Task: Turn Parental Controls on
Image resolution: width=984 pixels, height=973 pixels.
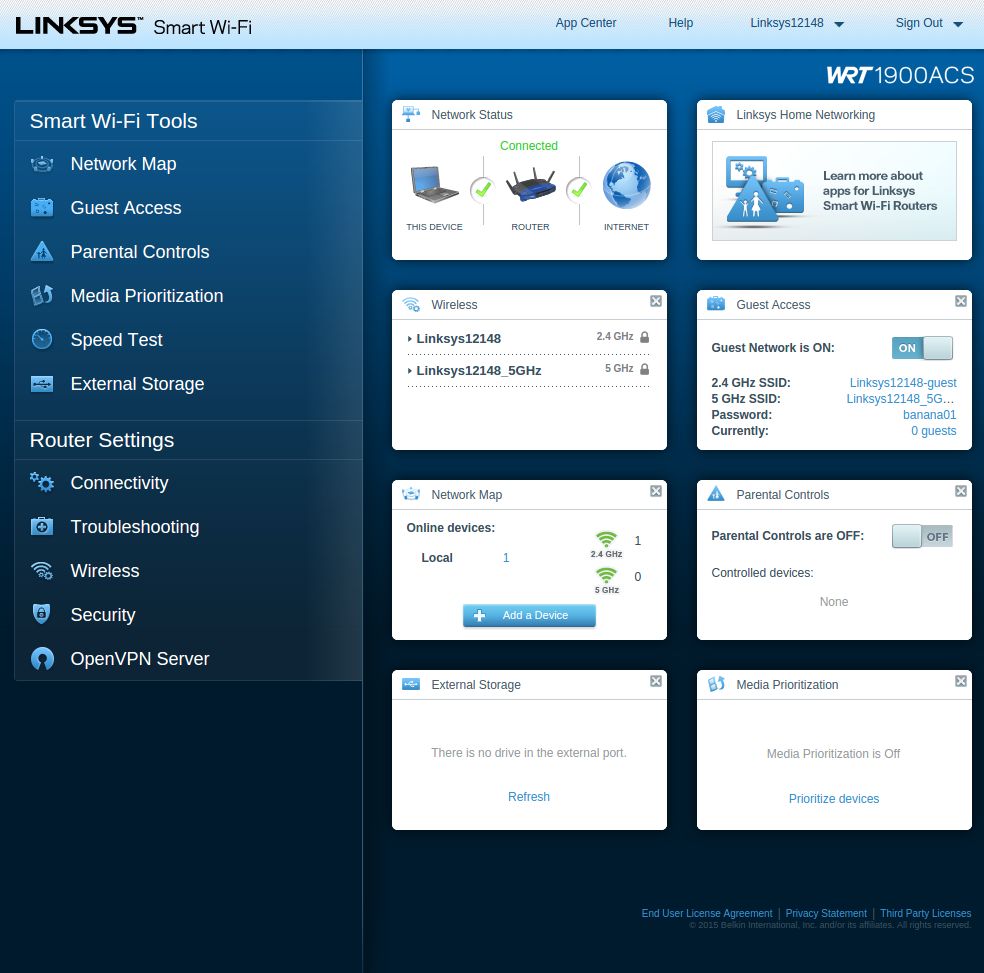Action: (x=922, y=536)
